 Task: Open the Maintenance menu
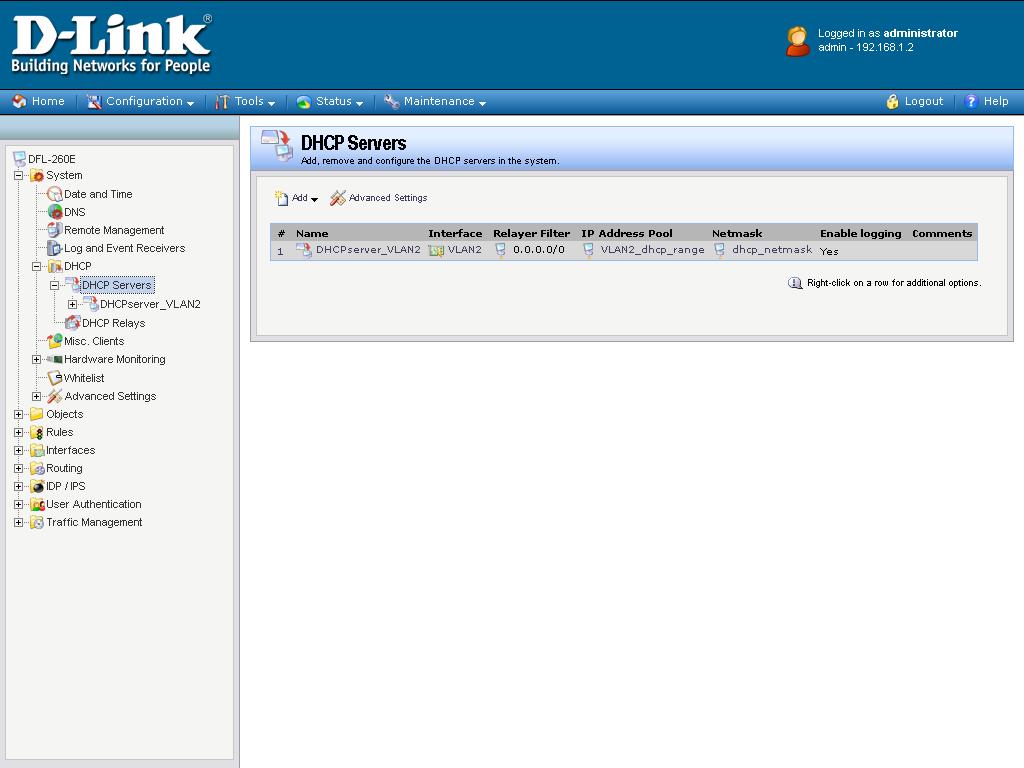[435, 101]
